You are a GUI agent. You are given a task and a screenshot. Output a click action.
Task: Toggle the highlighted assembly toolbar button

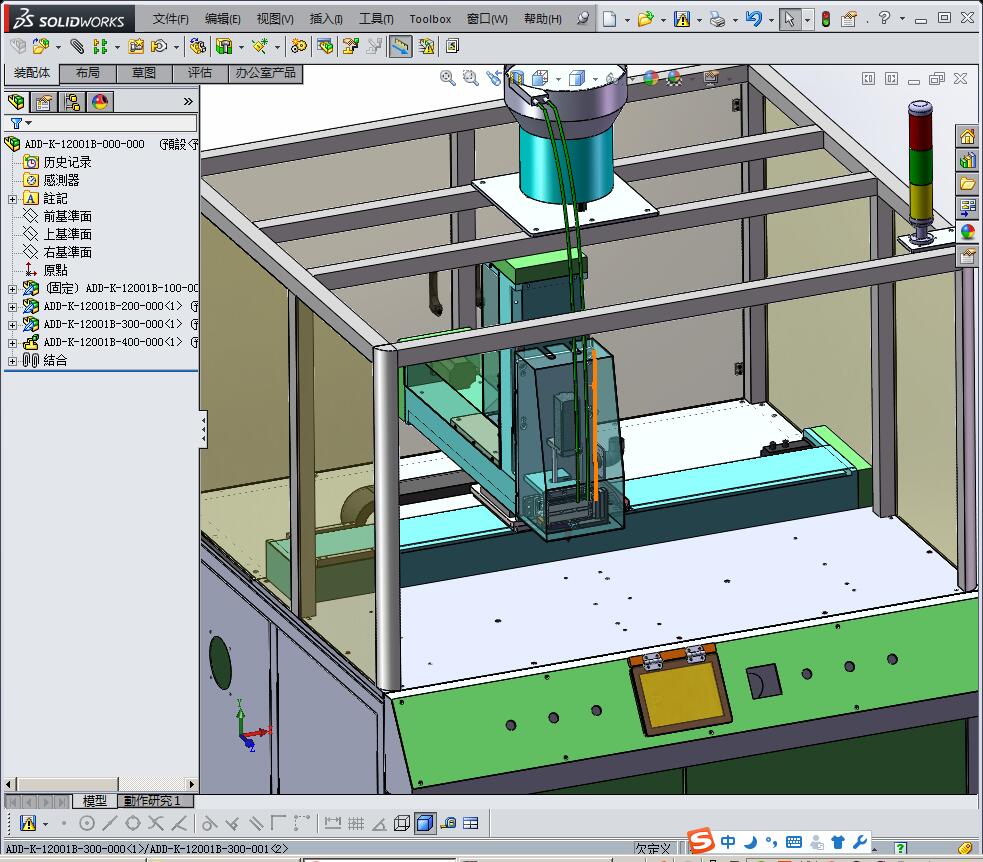pos(400,46)
